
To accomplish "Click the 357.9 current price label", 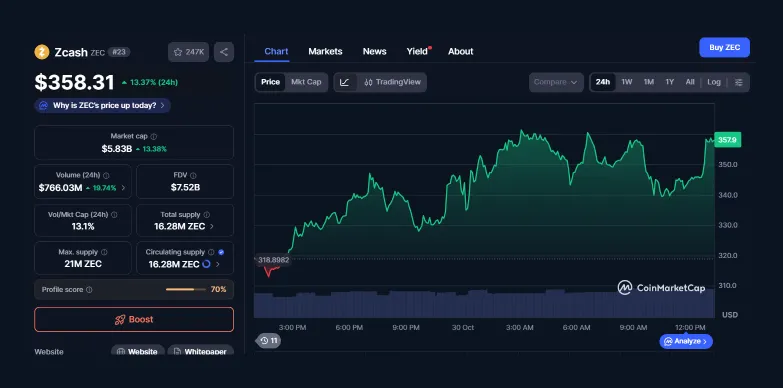I will coord(727,140).
